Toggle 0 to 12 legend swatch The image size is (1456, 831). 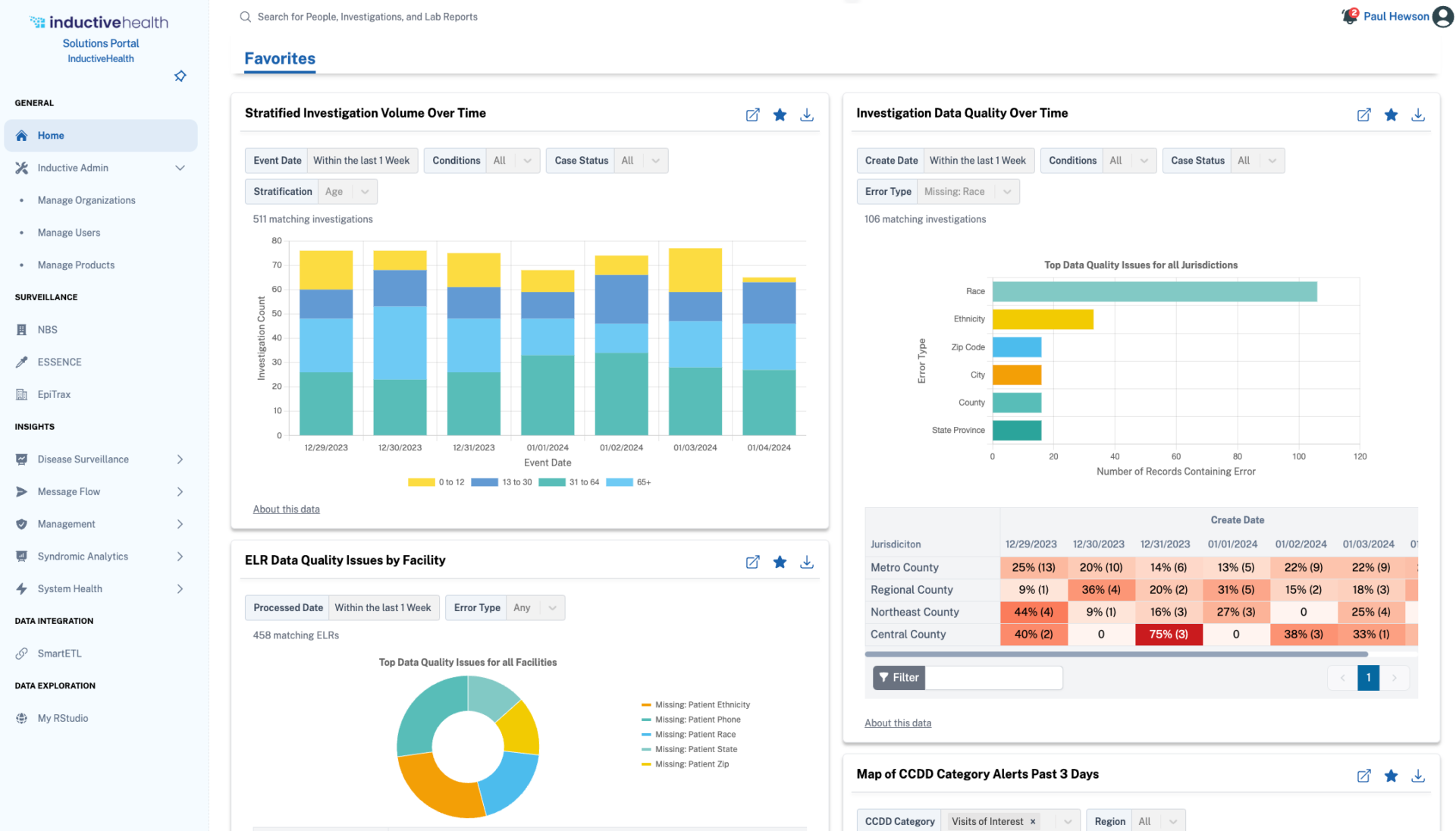pos(421,482)
